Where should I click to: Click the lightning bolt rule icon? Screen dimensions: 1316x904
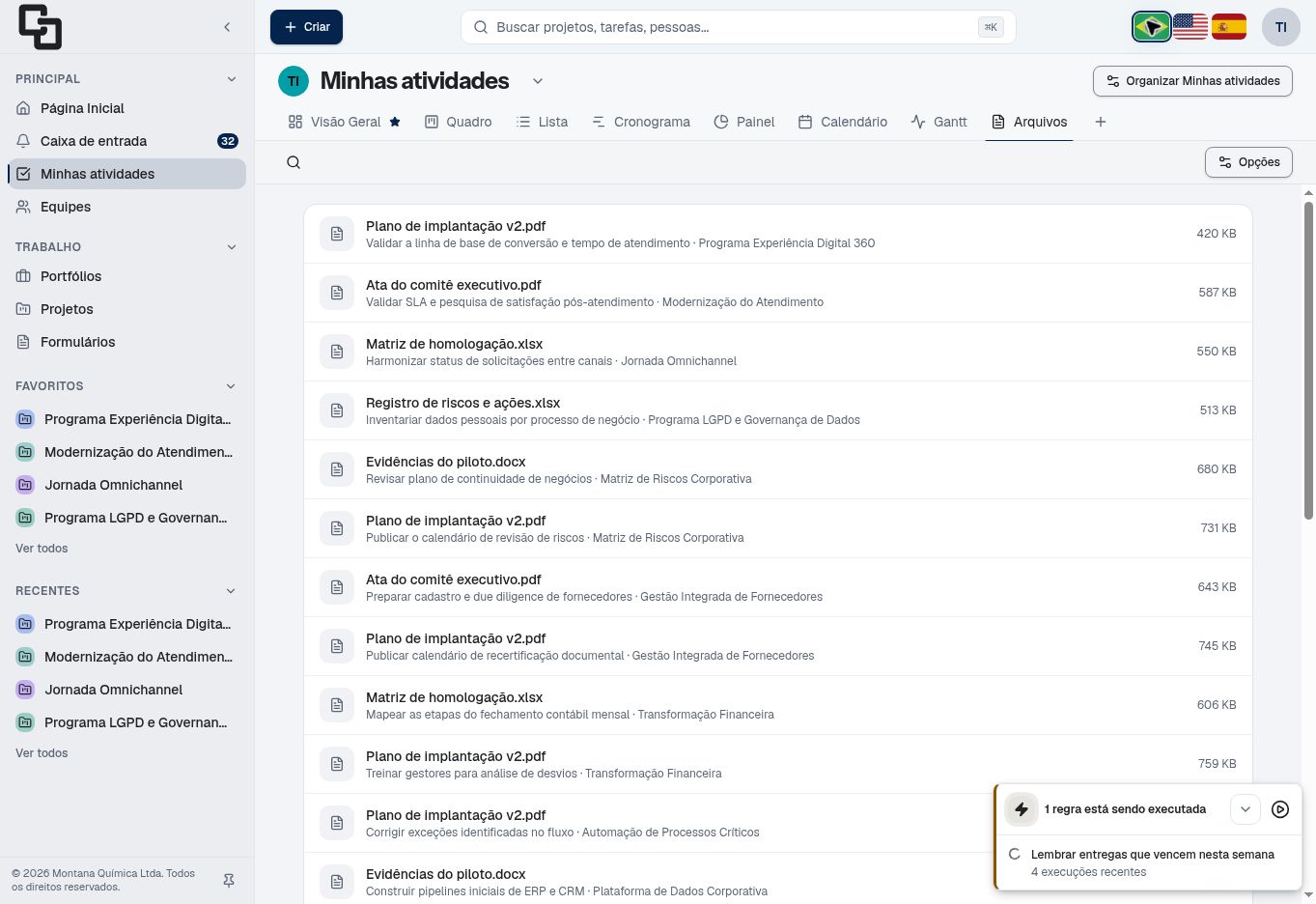[x=1022, y=809]
